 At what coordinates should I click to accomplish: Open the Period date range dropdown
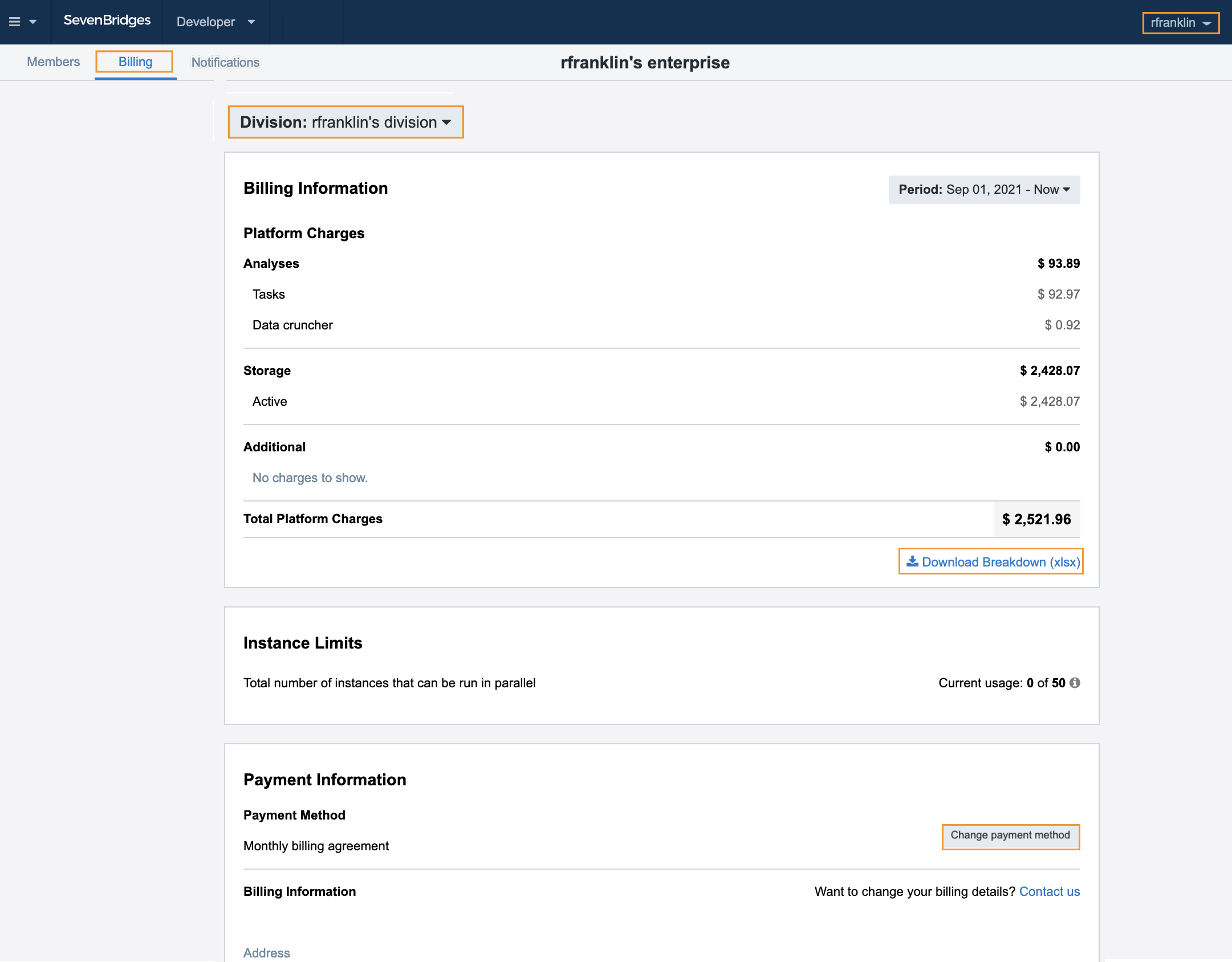pos(984,190)
